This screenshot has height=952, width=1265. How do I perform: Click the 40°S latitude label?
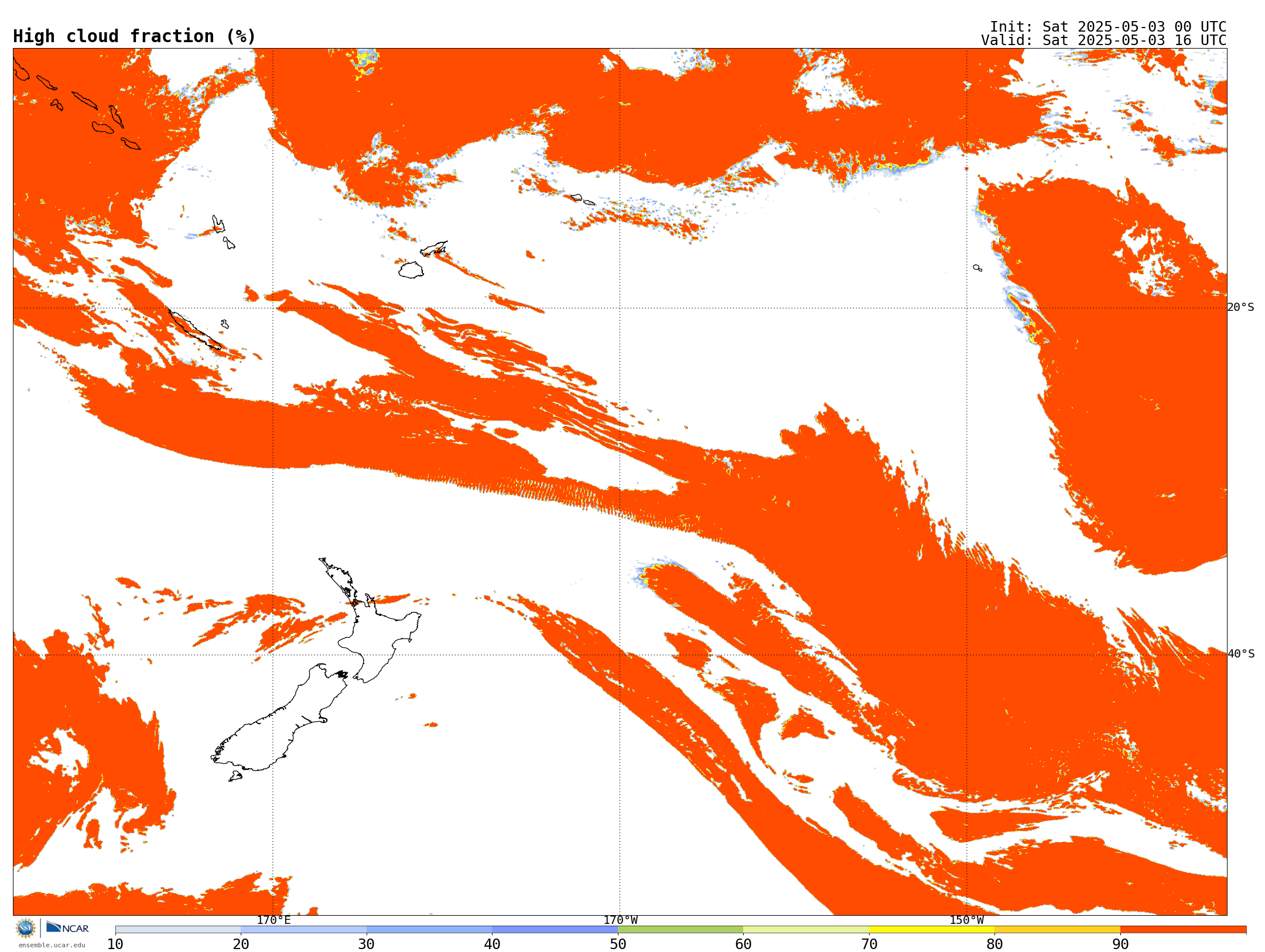click(1240, 654)
